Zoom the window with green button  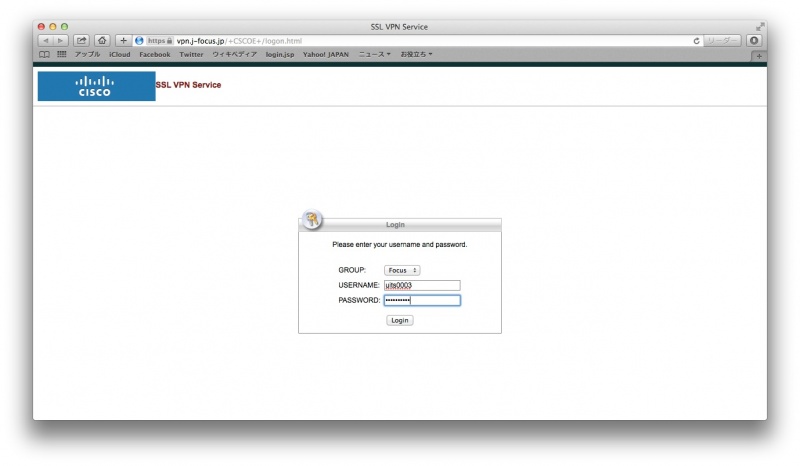pyautogui.click(x=64, y=27)
